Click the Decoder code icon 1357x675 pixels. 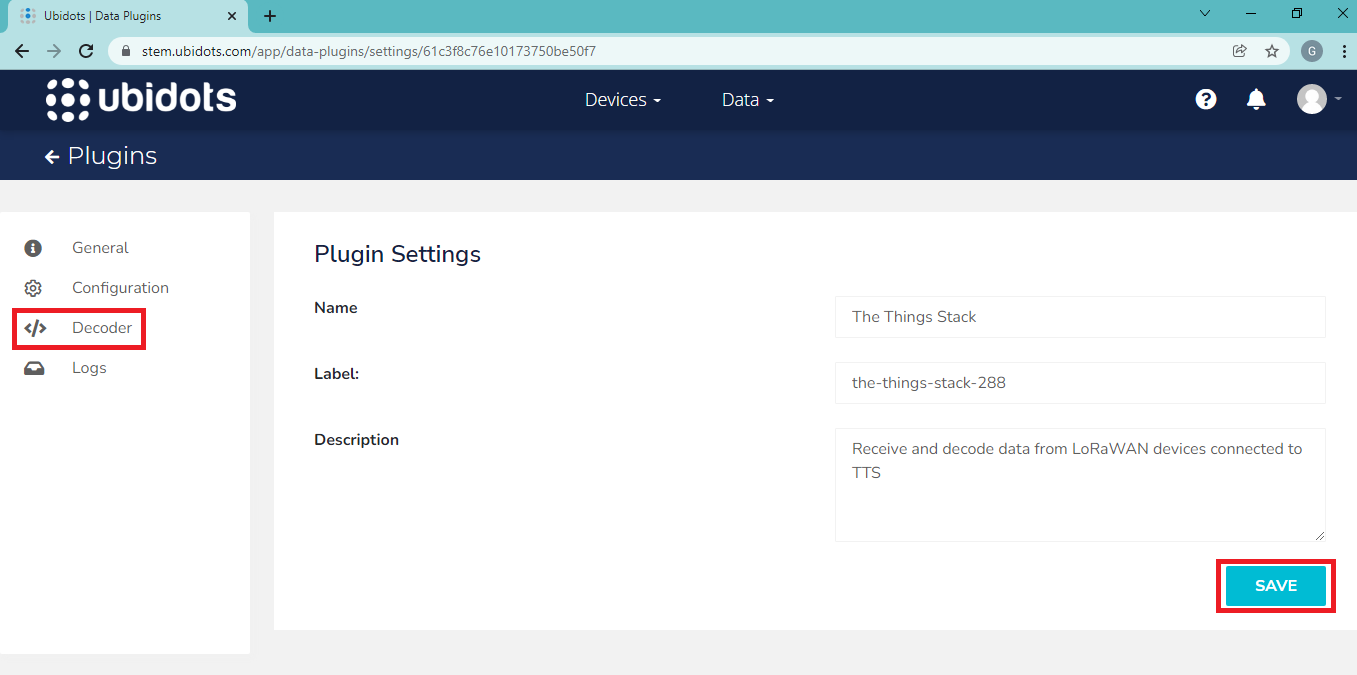click(35, 328)
